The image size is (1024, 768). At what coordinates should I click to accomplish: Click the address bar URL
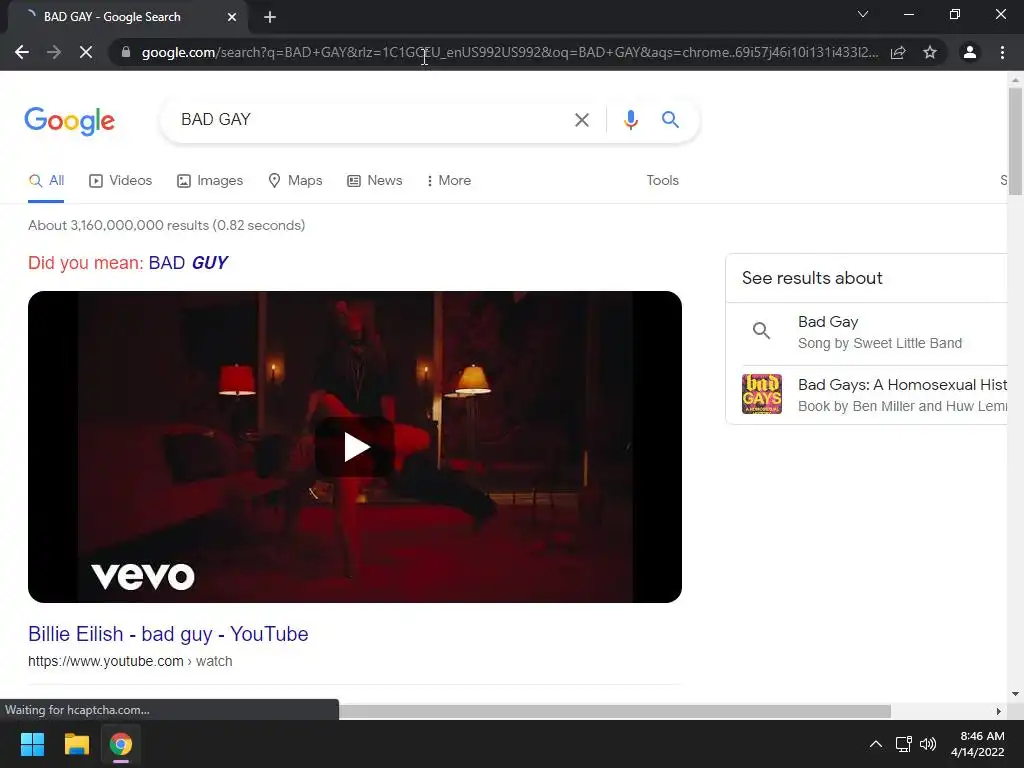pyautogui.click(x=509, y=52)
